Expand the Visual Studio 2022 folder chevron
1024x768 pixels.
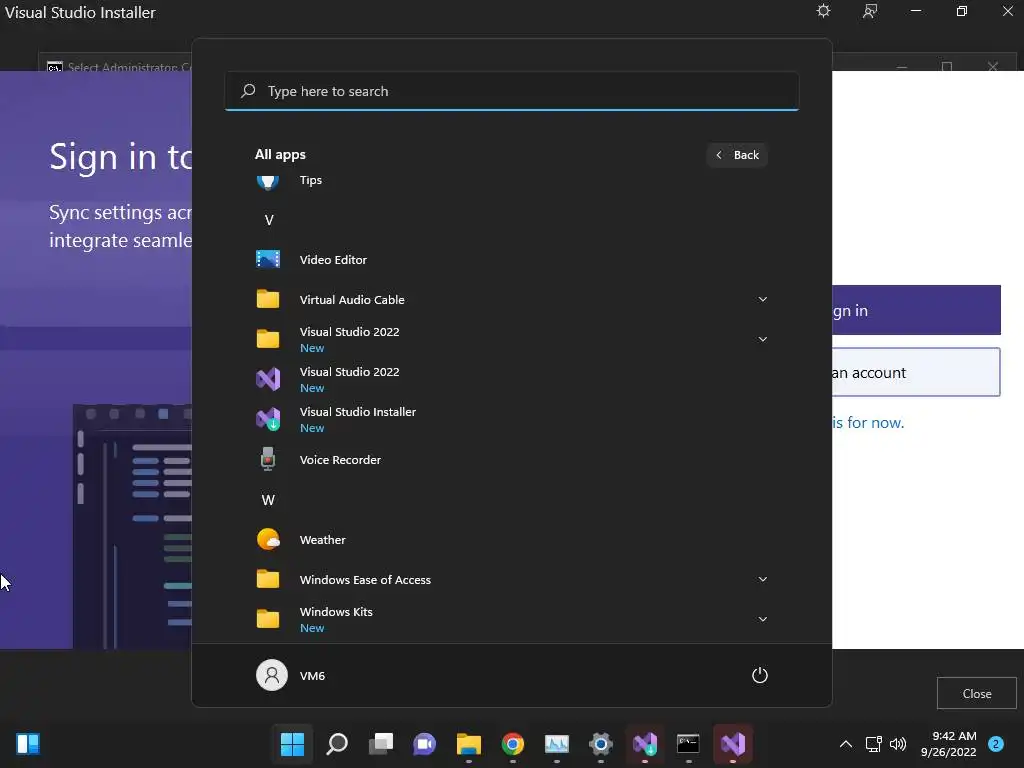point(762,339)
